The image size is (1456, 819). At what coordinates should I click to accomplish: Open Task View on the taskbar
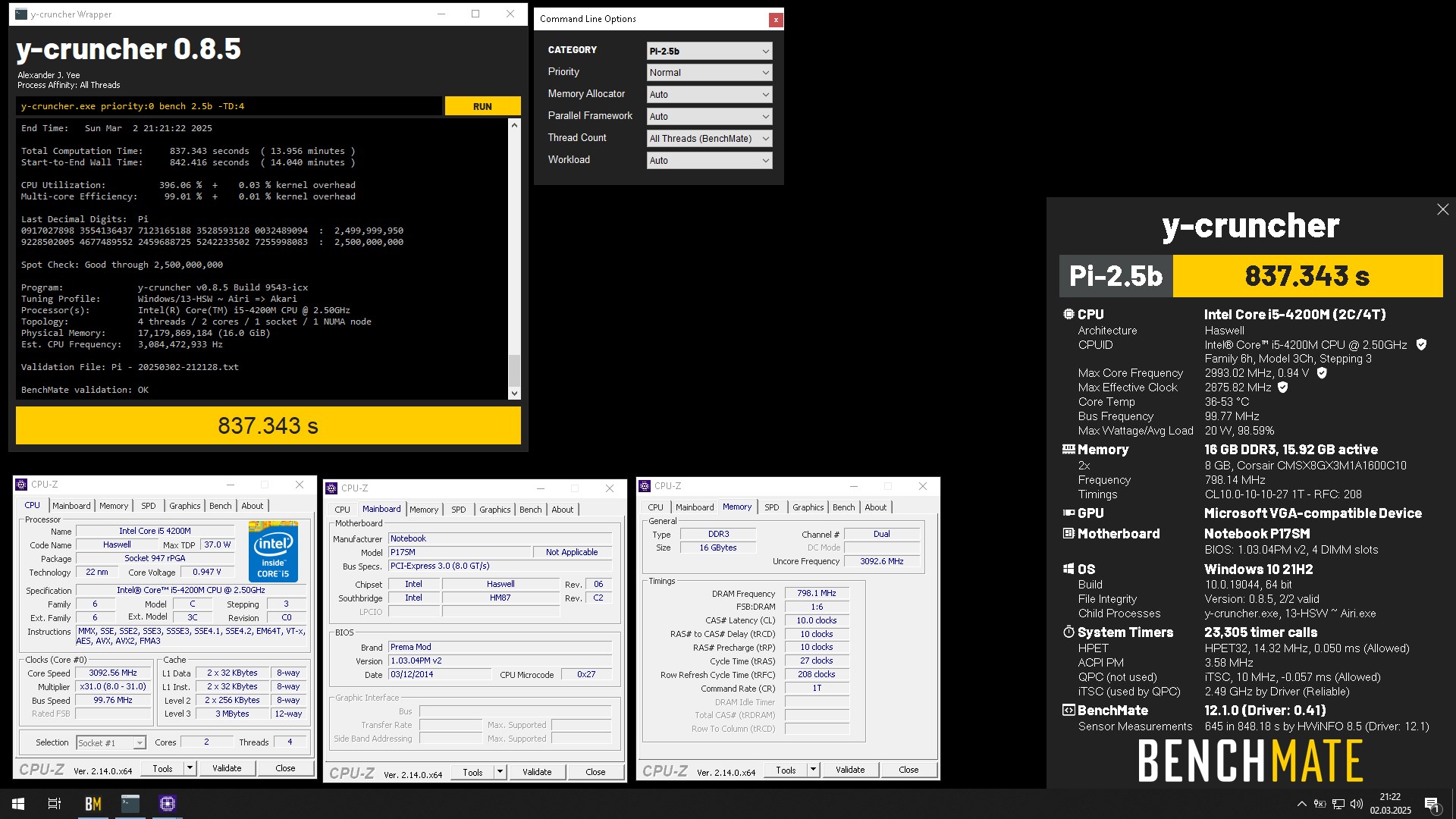[55, 803]
